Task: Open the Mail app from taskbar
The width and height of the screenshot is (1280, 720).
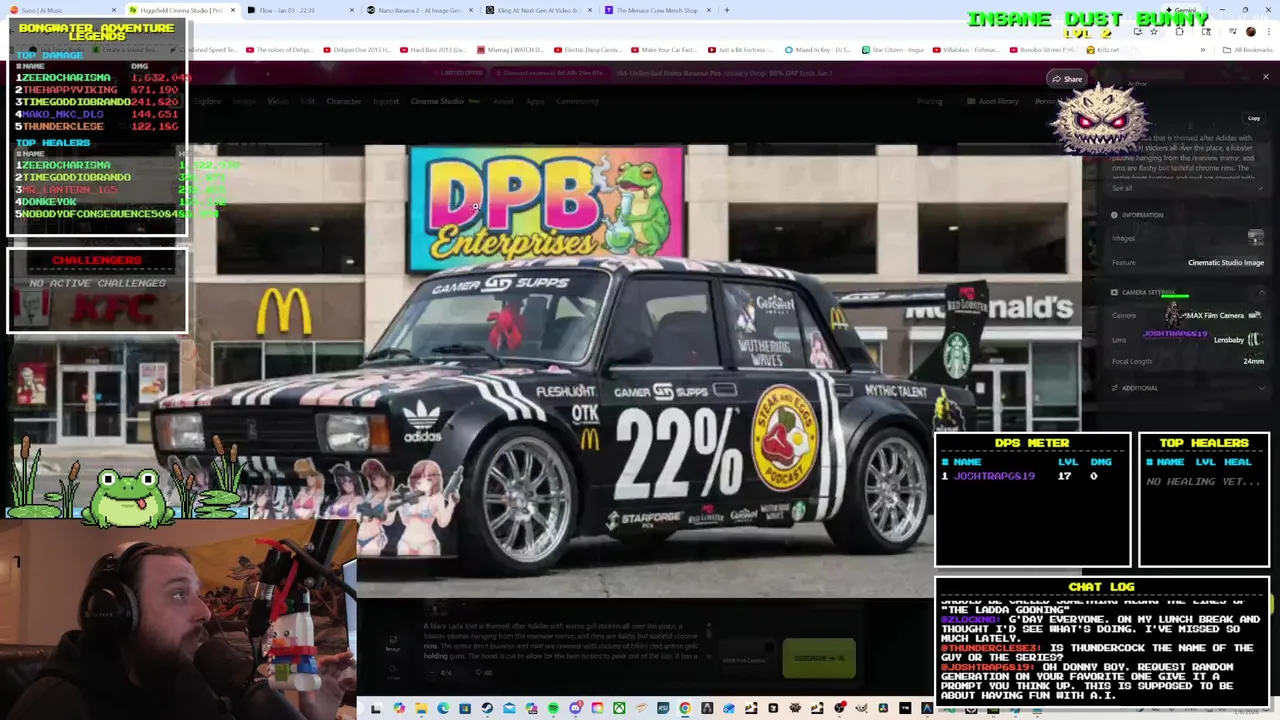Action: [x=509, y=708]
